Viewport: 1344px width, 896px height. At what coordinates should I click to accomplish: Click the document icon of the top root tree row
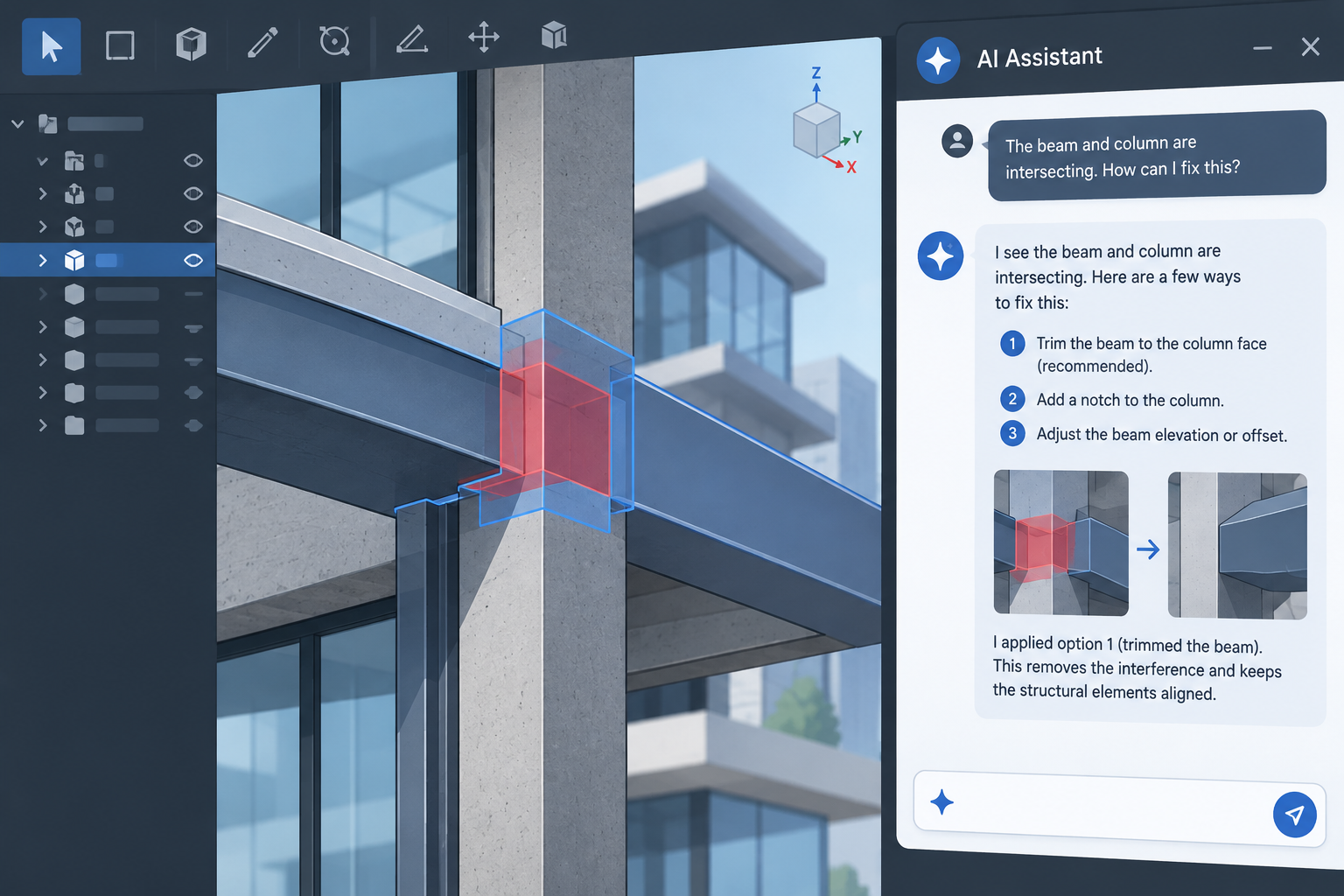(48, 123)
